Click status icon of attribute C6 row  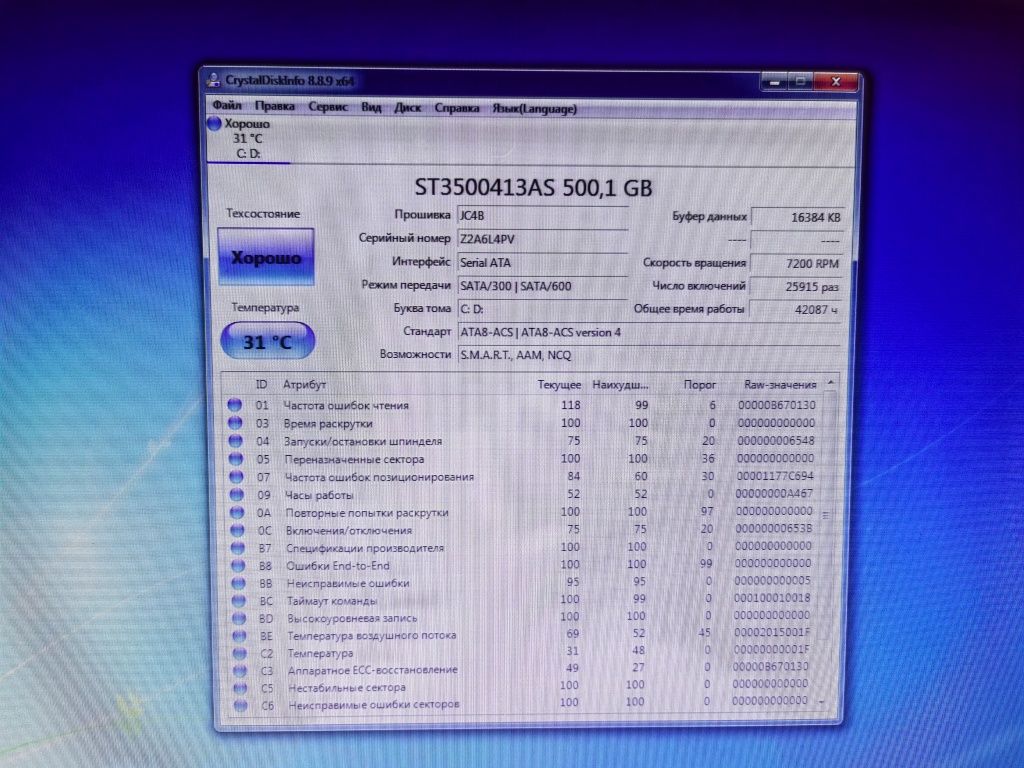240,705
